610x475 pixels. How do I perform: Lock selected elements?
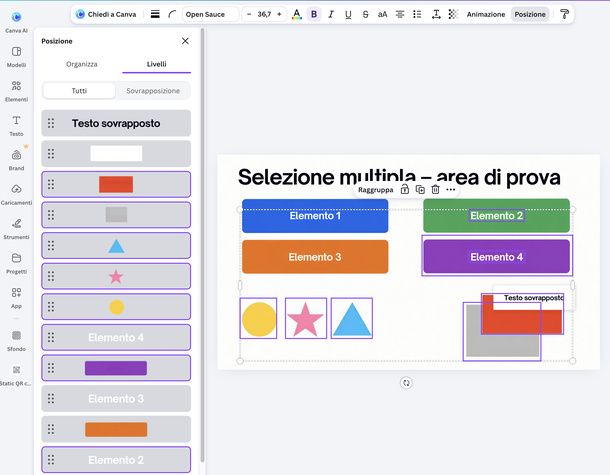(x=405, y=189)
